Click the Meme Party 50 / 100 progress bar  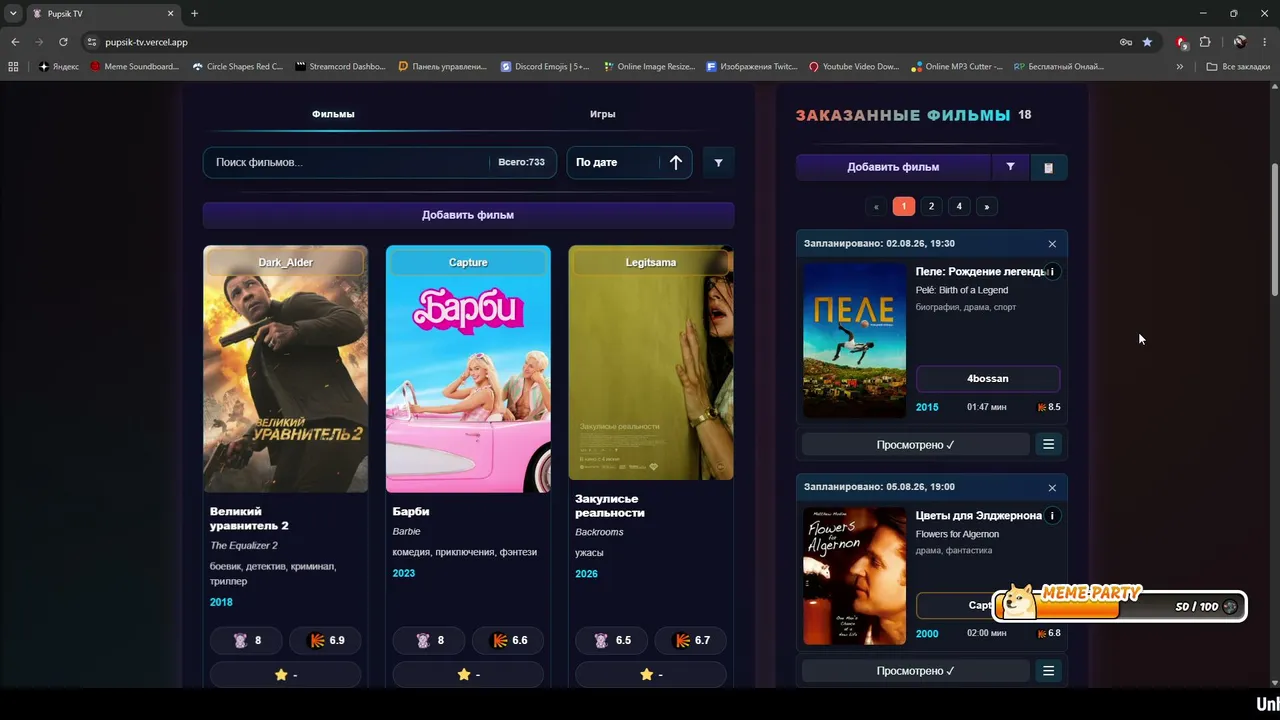pos(1120,606)
